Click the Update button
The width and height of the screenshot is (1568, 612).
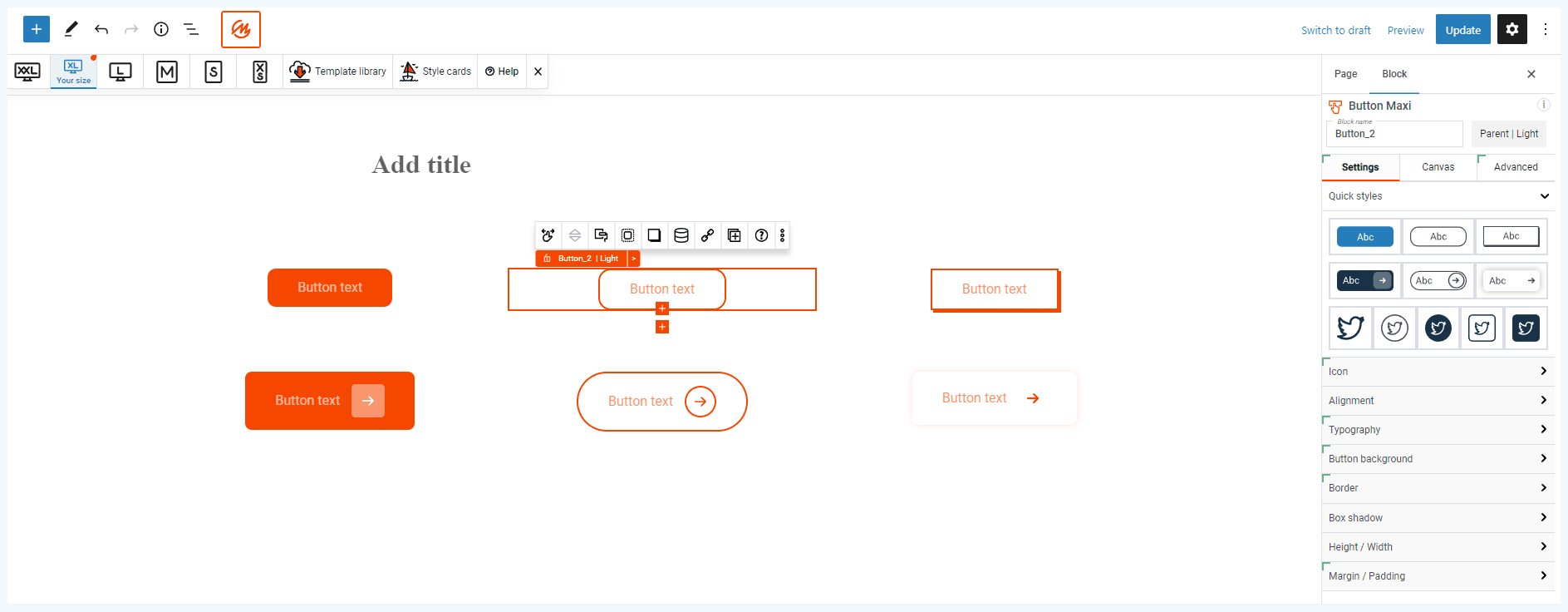point(1462,30)
